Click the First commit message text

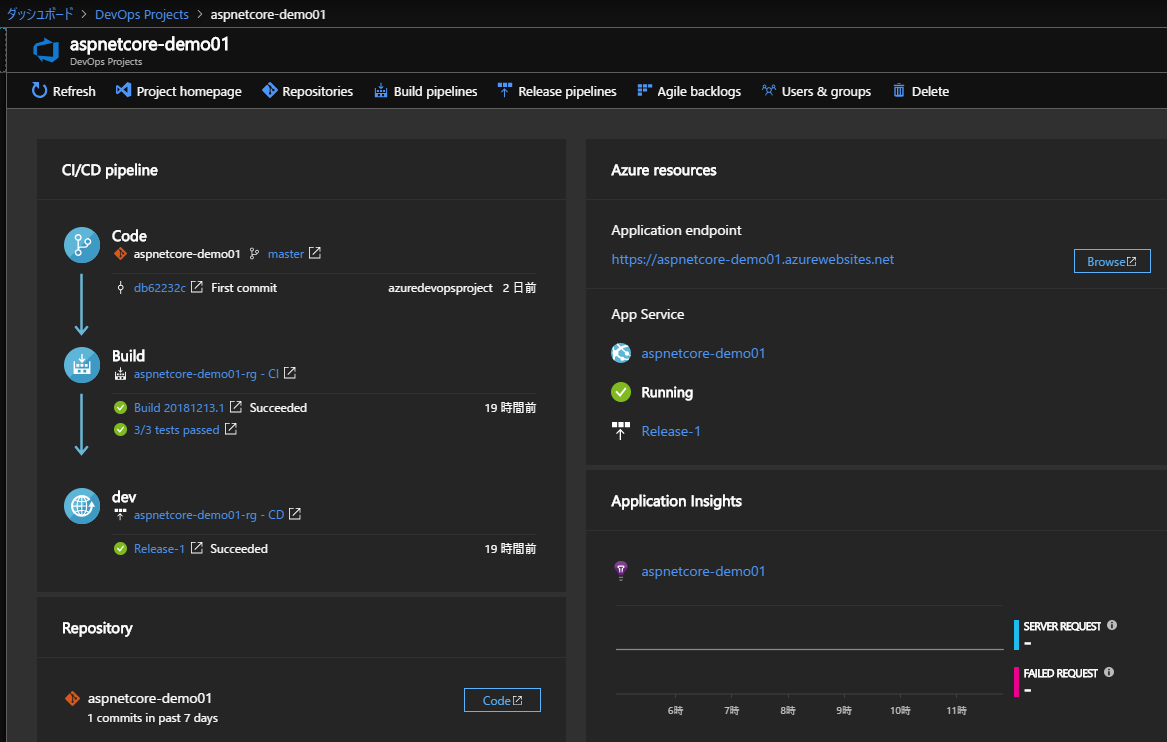coord(244,287)
